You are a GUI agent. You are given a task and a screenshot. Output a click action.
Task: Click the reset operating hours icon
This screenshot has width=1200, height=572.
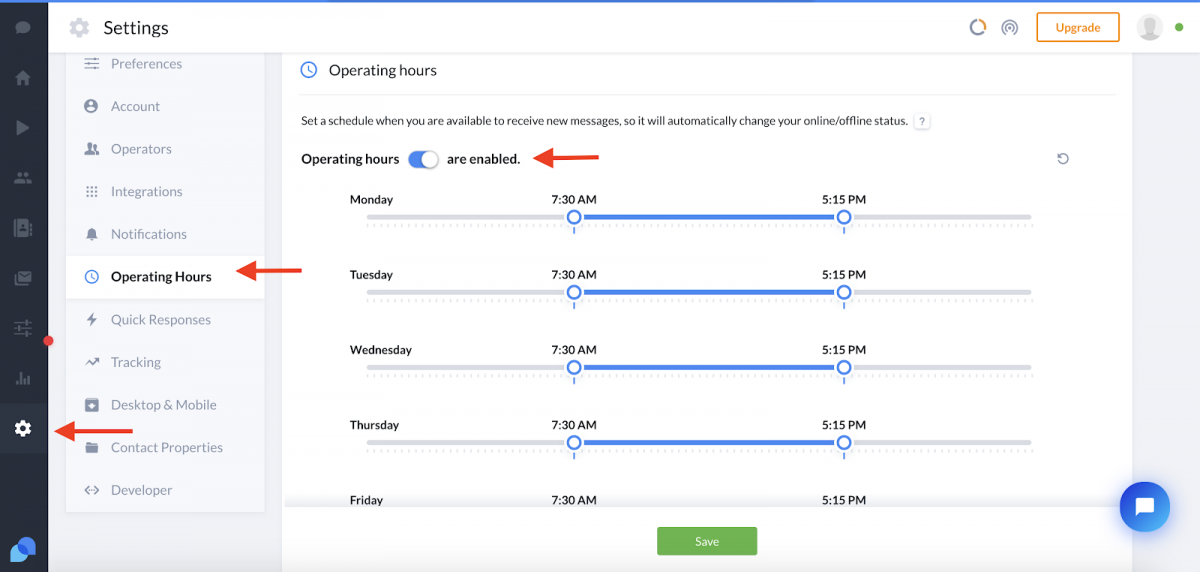[x=1063, y=158]
